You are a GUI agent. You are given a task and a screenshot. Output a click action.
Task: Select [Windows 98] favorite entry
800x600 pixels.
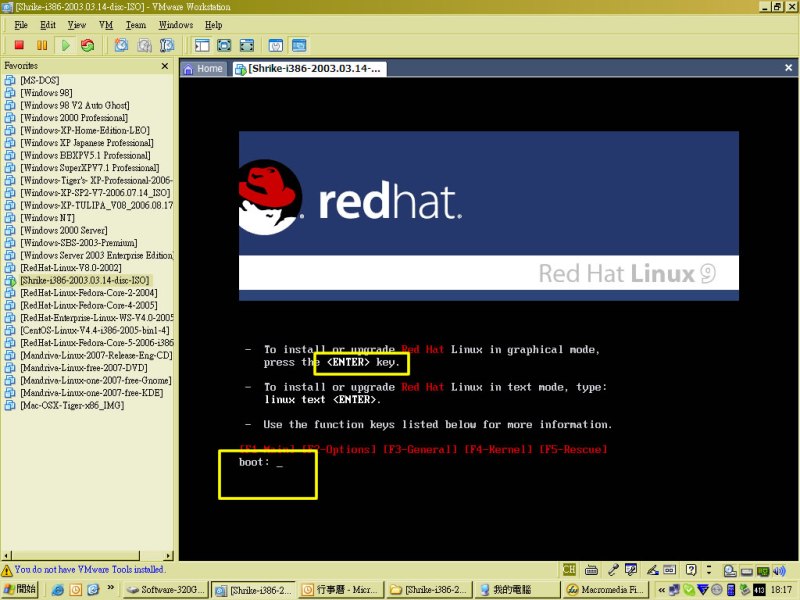click(x=46, y=93)
